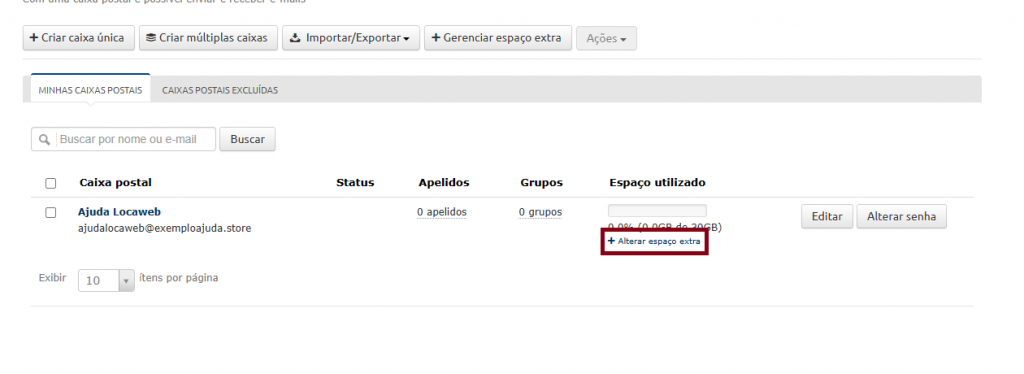This screenshot has width=1024, height=374.
Task: Switch to Minhas Caixas Postais tab
Action: [x=90, y=90]
